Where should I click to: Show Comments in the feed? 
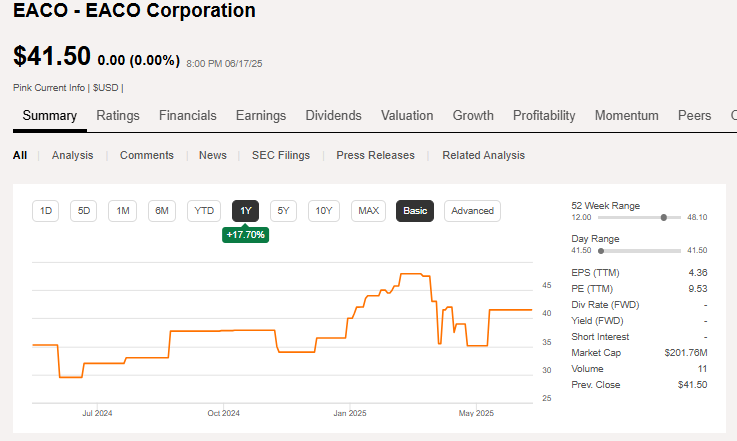(x=147, y=155)
